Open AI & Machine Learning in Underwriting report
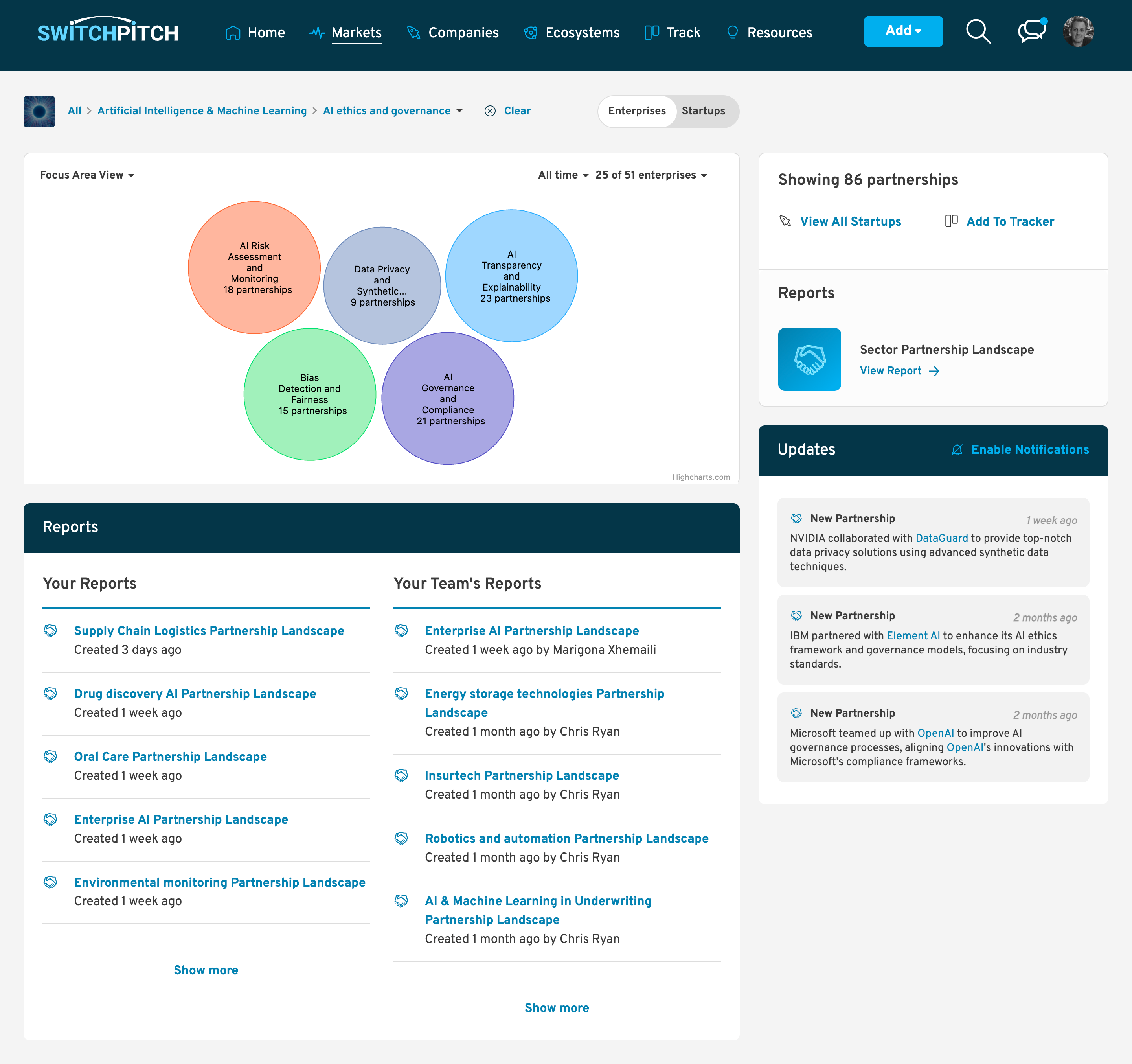 [538, 910]
